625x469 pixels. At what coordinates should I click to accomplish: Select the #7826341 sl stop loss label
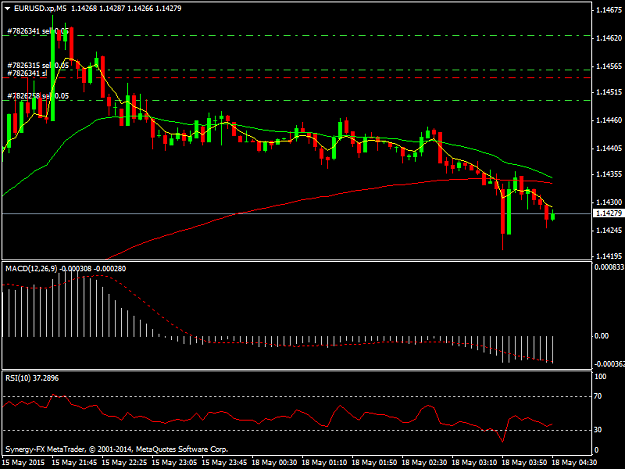point(27,73)
